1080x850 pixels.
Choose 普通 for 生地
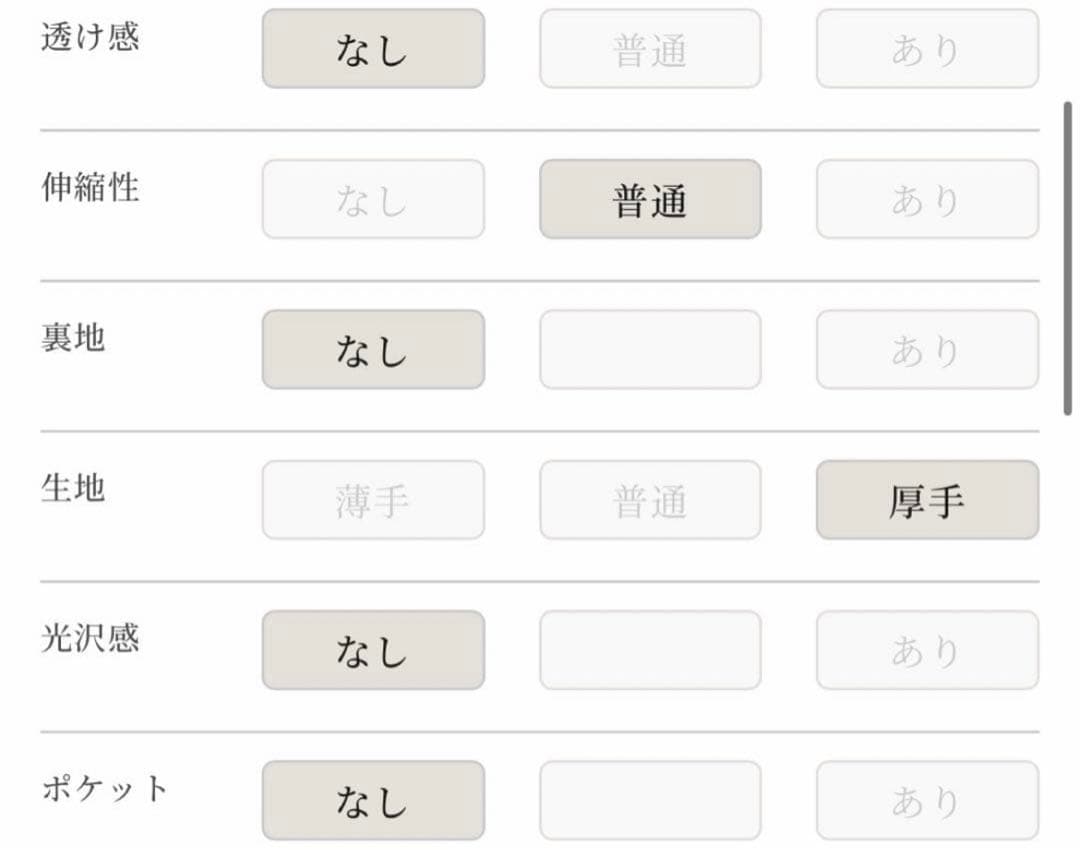point(650,500)
